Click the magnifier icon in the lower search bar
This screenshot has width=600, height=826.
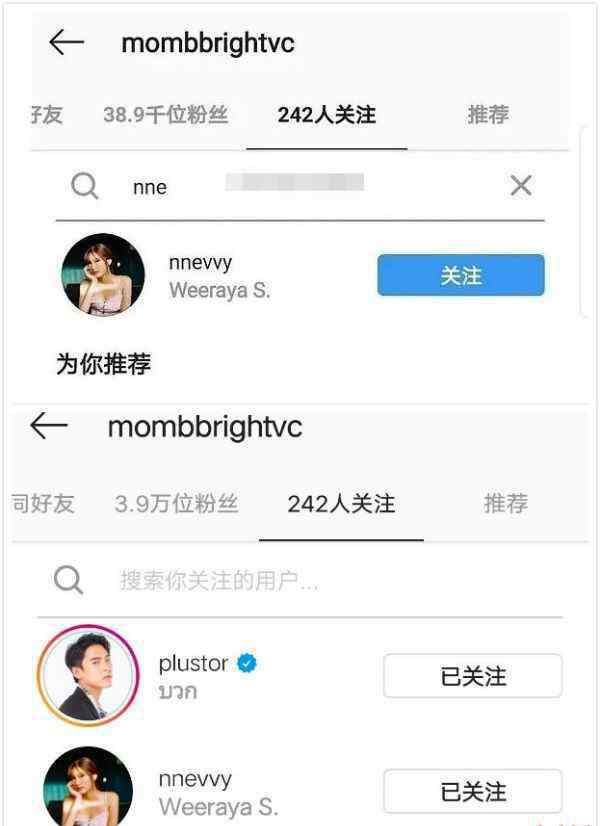click(x=68, y=580)
